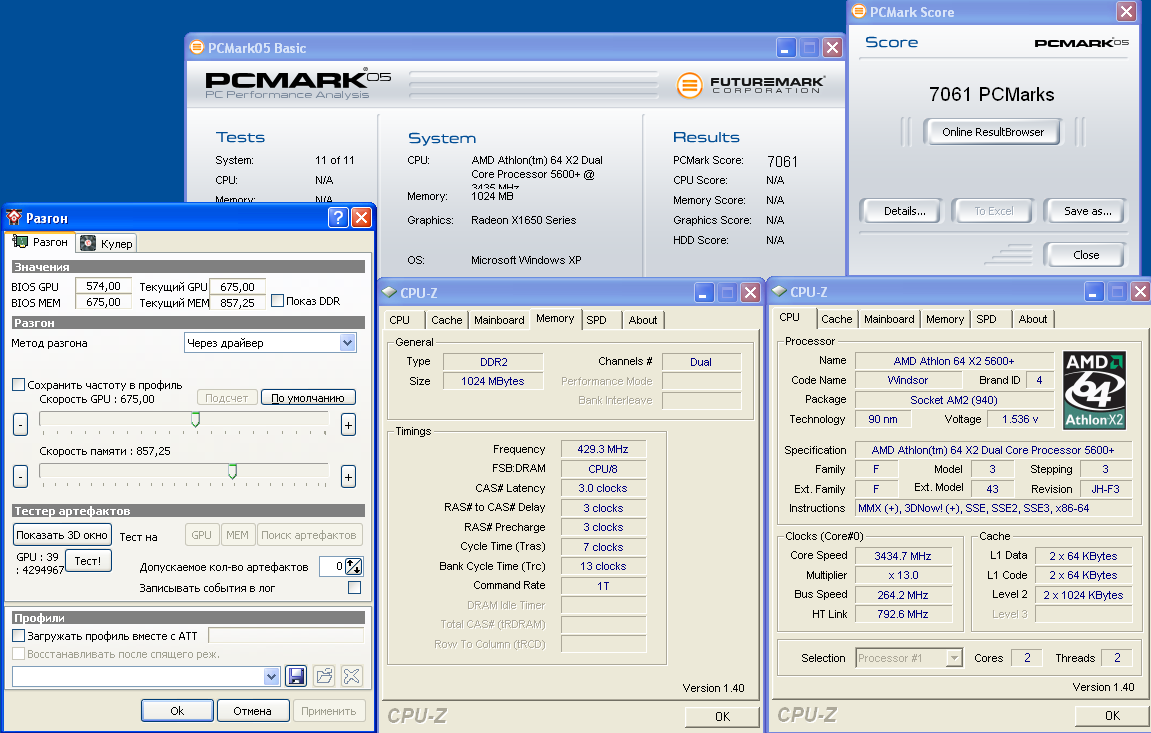Click Показать 3D окно button

pyautogui.click(x=62, y=535)
